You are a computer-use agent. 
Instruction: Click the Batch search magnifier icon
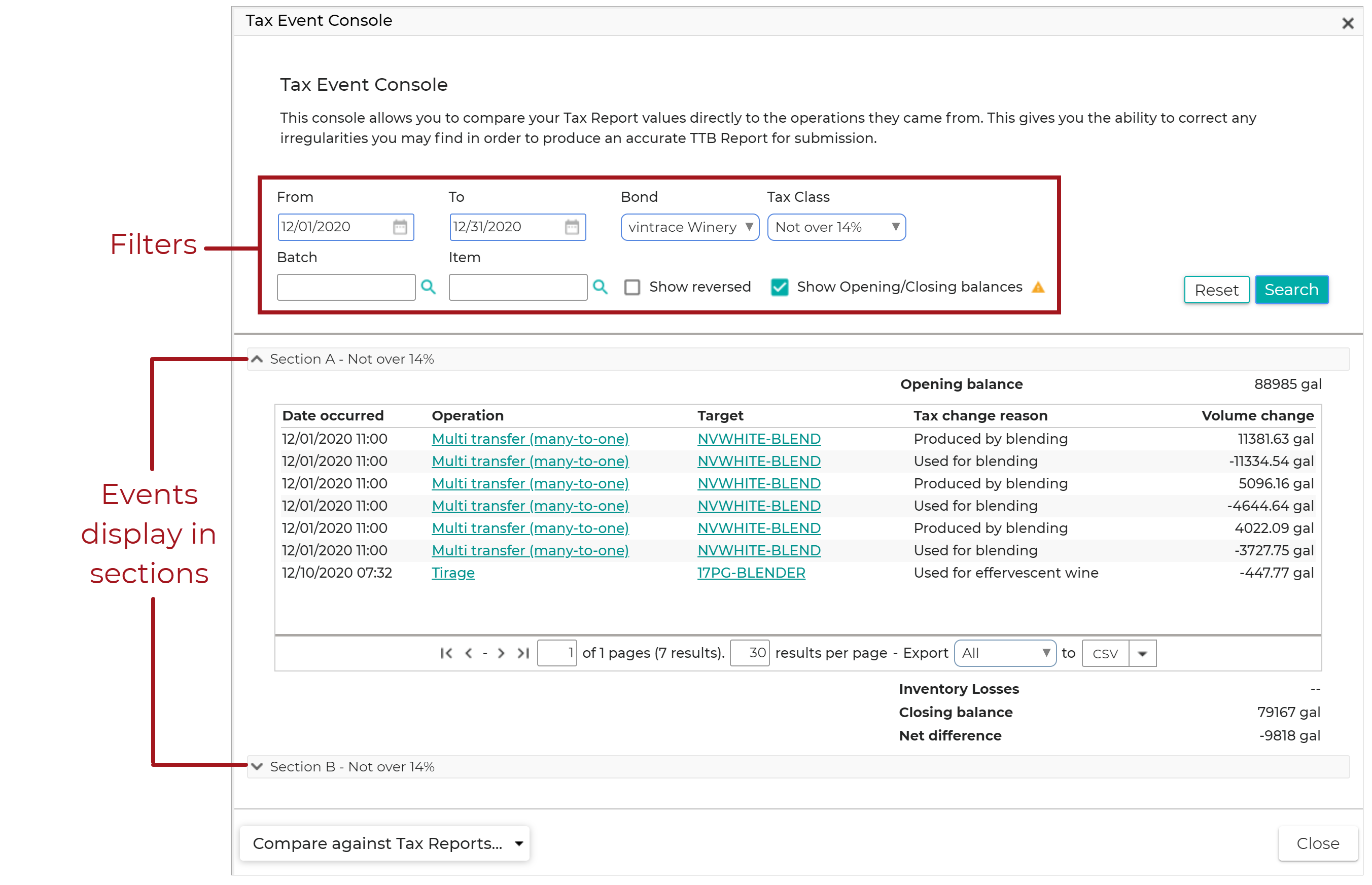(428, 287)
